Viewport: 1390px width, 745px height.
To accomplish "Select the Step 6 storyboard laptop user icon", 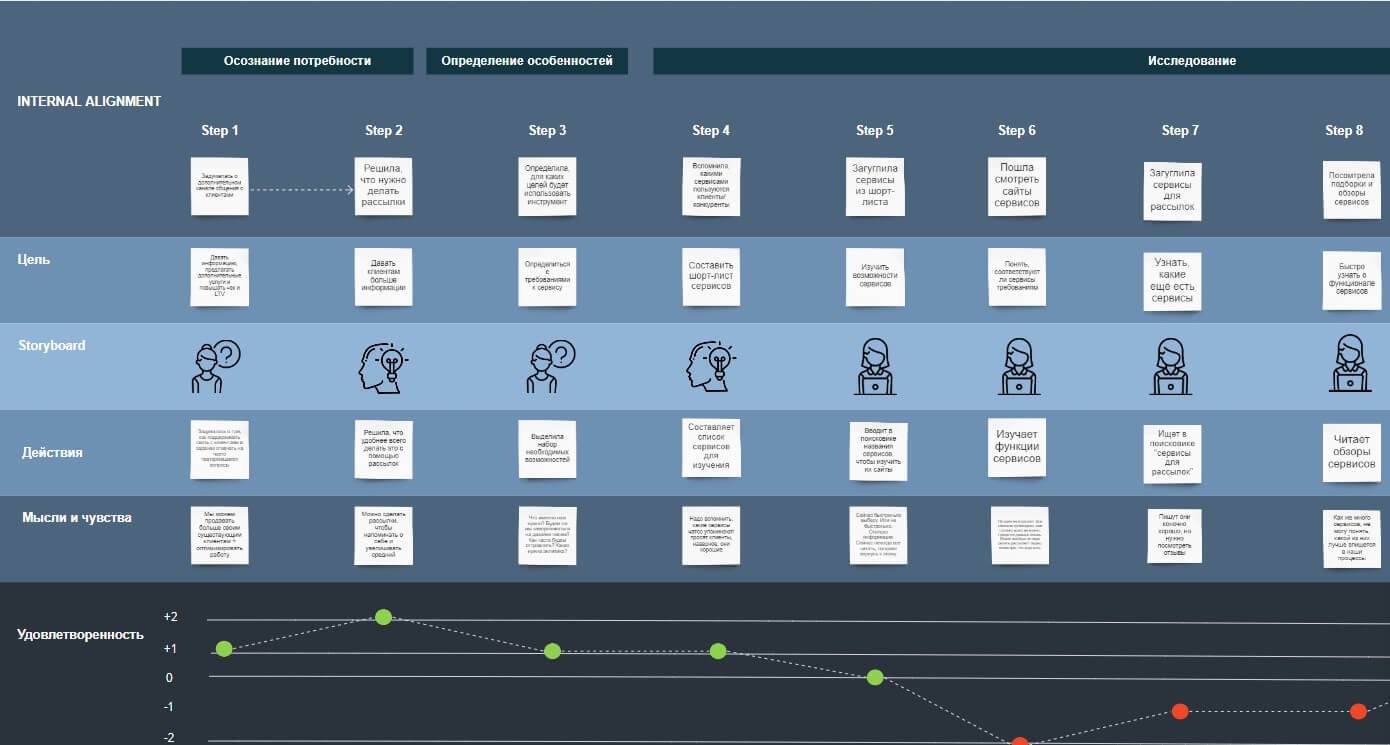I will tap(1018, 367).
